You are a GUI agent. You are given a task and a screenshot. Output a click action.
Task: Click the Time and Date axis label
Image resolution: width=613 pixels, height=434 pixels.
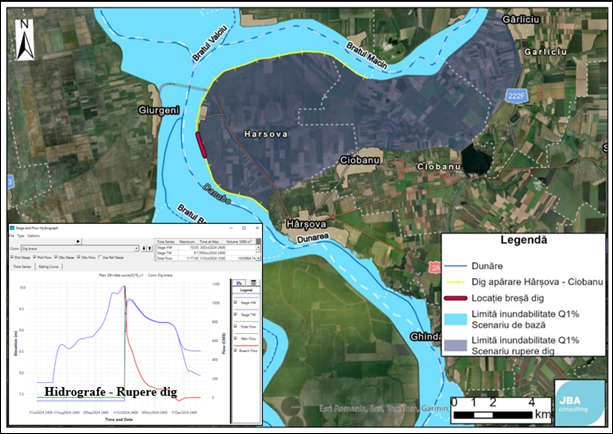(x=119, y=419)
